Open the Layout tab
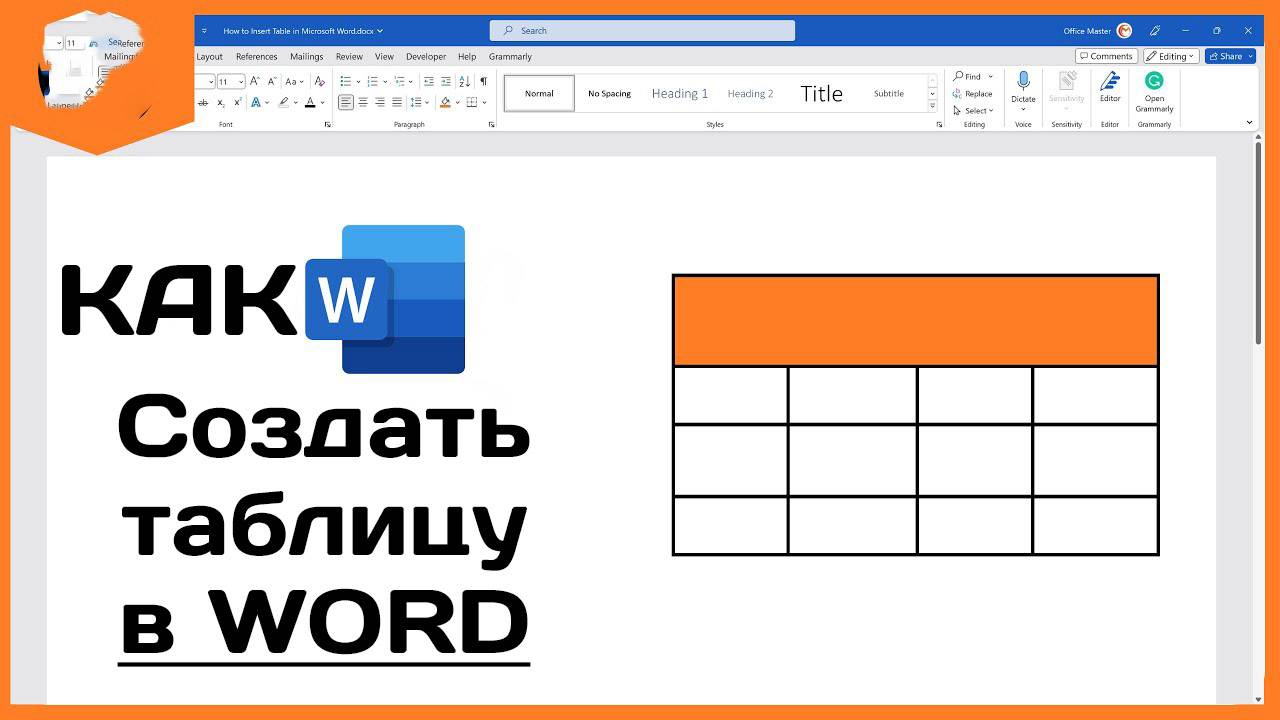1280x720 pixels. pos(209,57)
